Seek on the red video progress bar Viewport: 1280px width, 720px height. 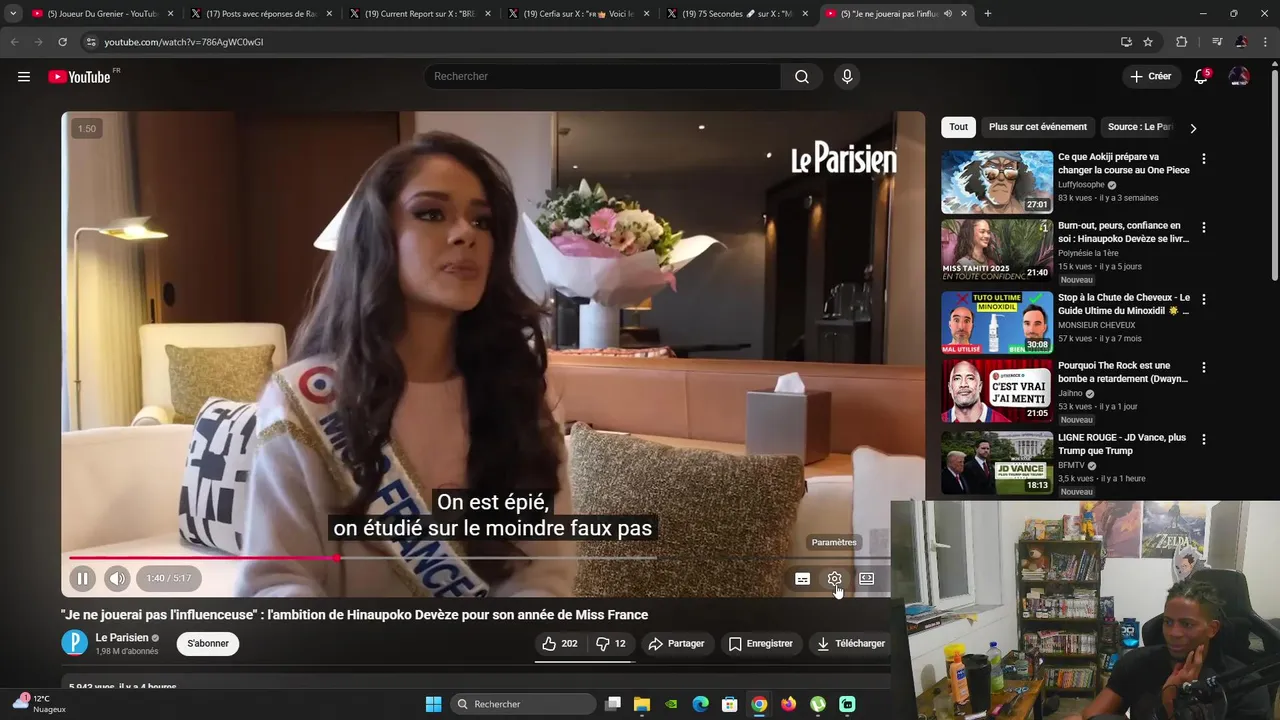click(x=478, y=558)
